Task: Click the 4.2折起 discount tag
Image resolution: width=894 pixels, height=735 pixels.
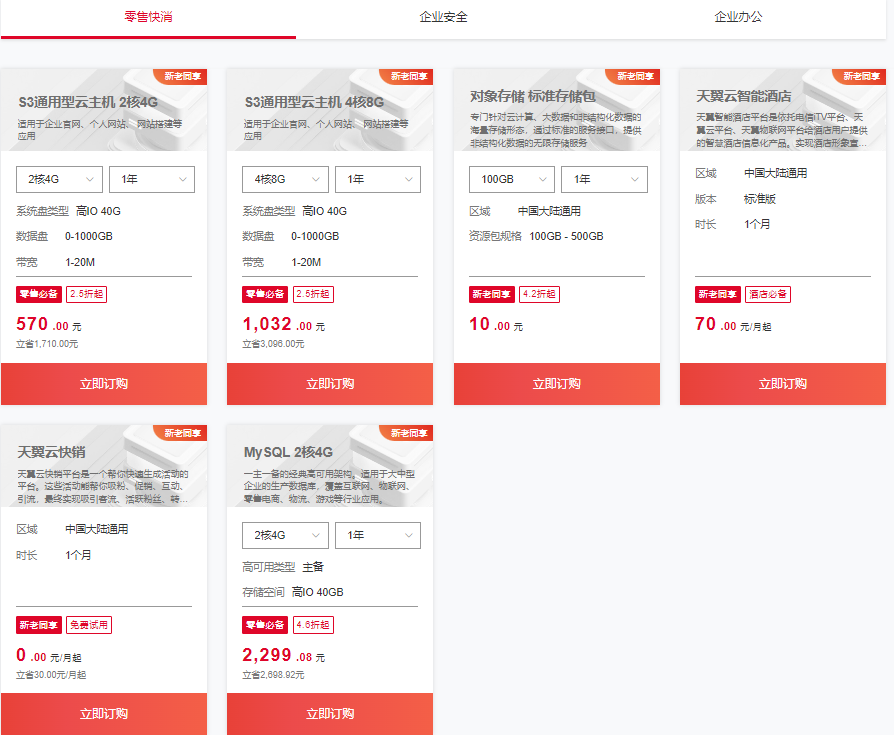Action: (539, 294)
